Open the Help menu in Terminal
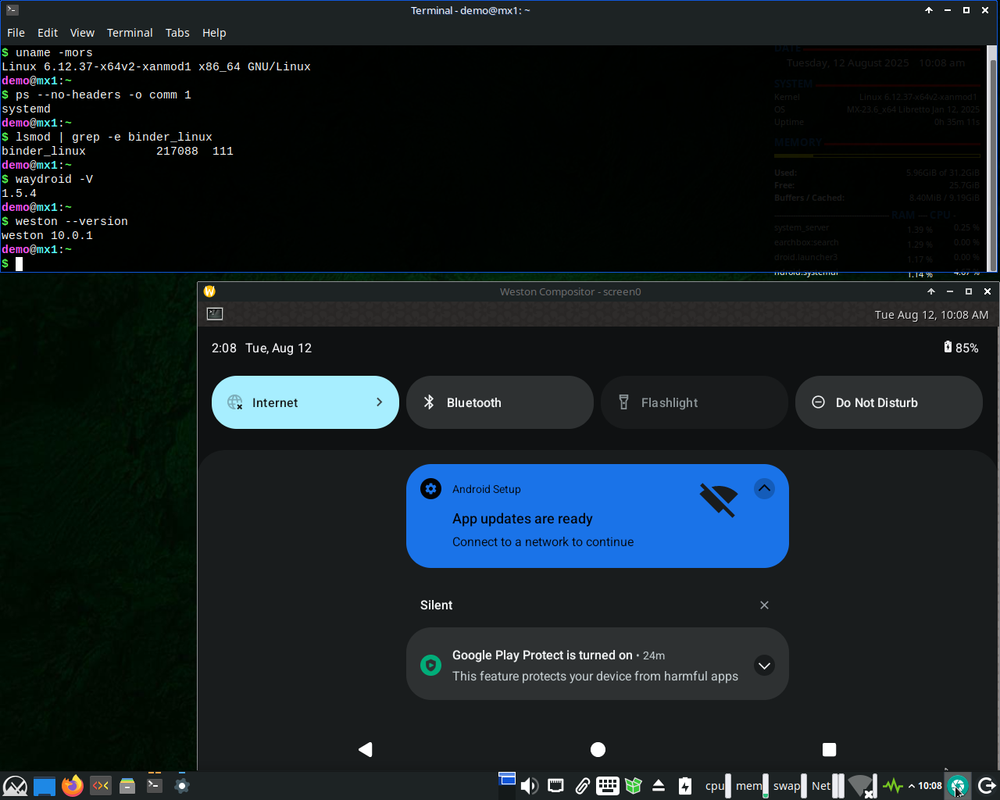Image resolution: width=1000 pixels, height=800 pixels. (214, 33)
